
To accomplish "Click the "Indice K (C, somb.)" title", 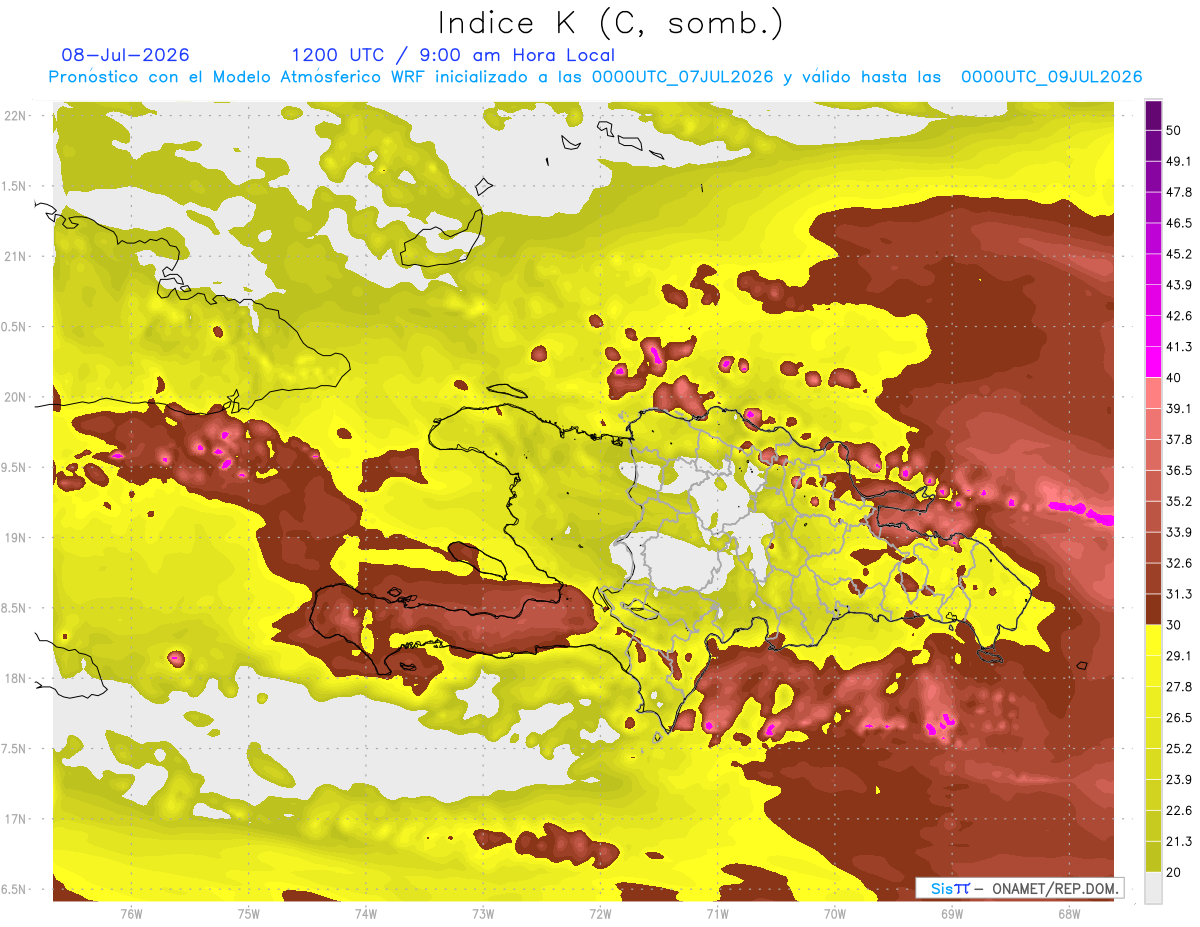I will 610,23.
